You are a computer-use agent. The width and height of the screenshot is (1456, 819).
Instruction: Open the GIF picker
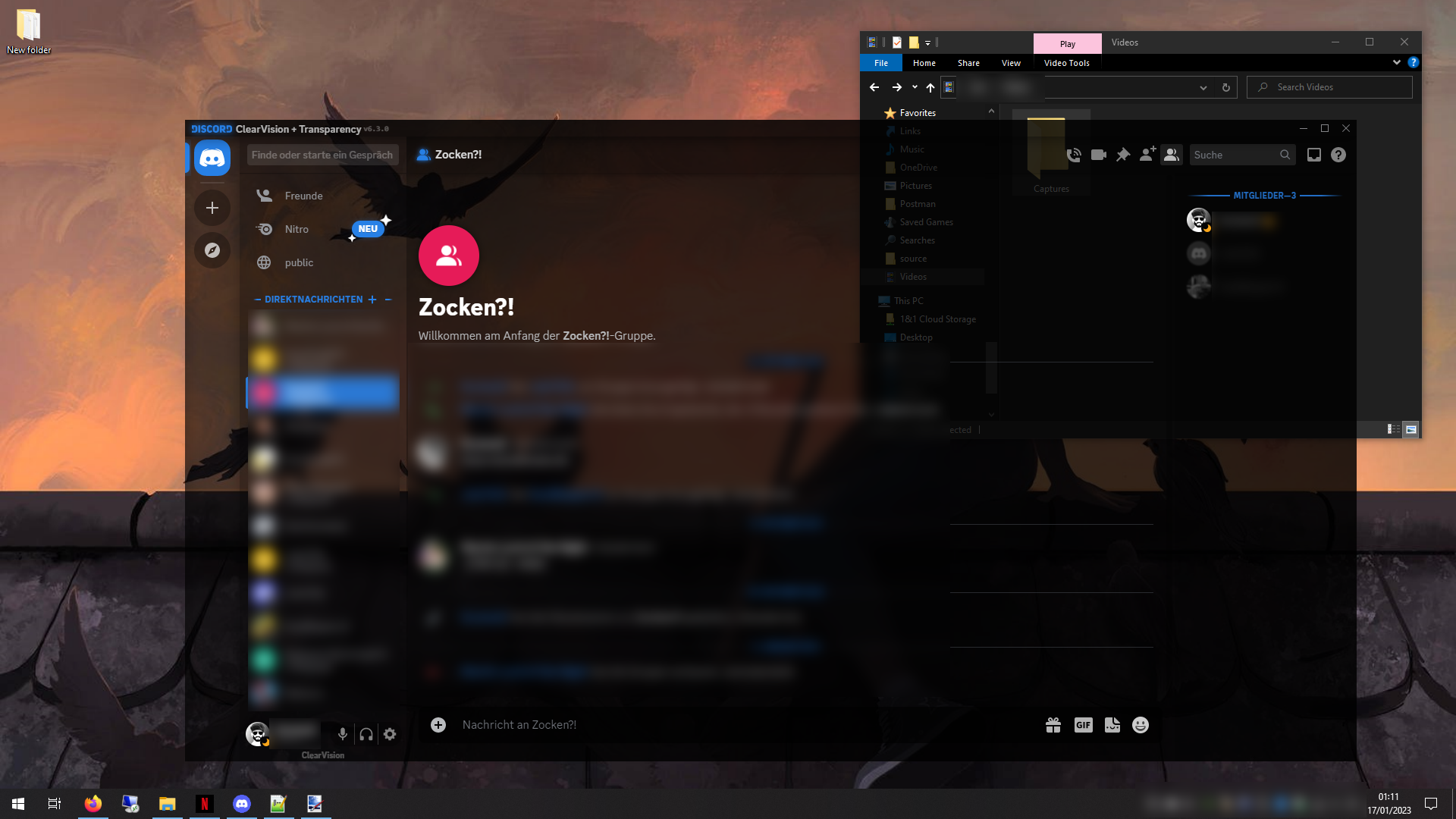click(x=1083, y=725)
